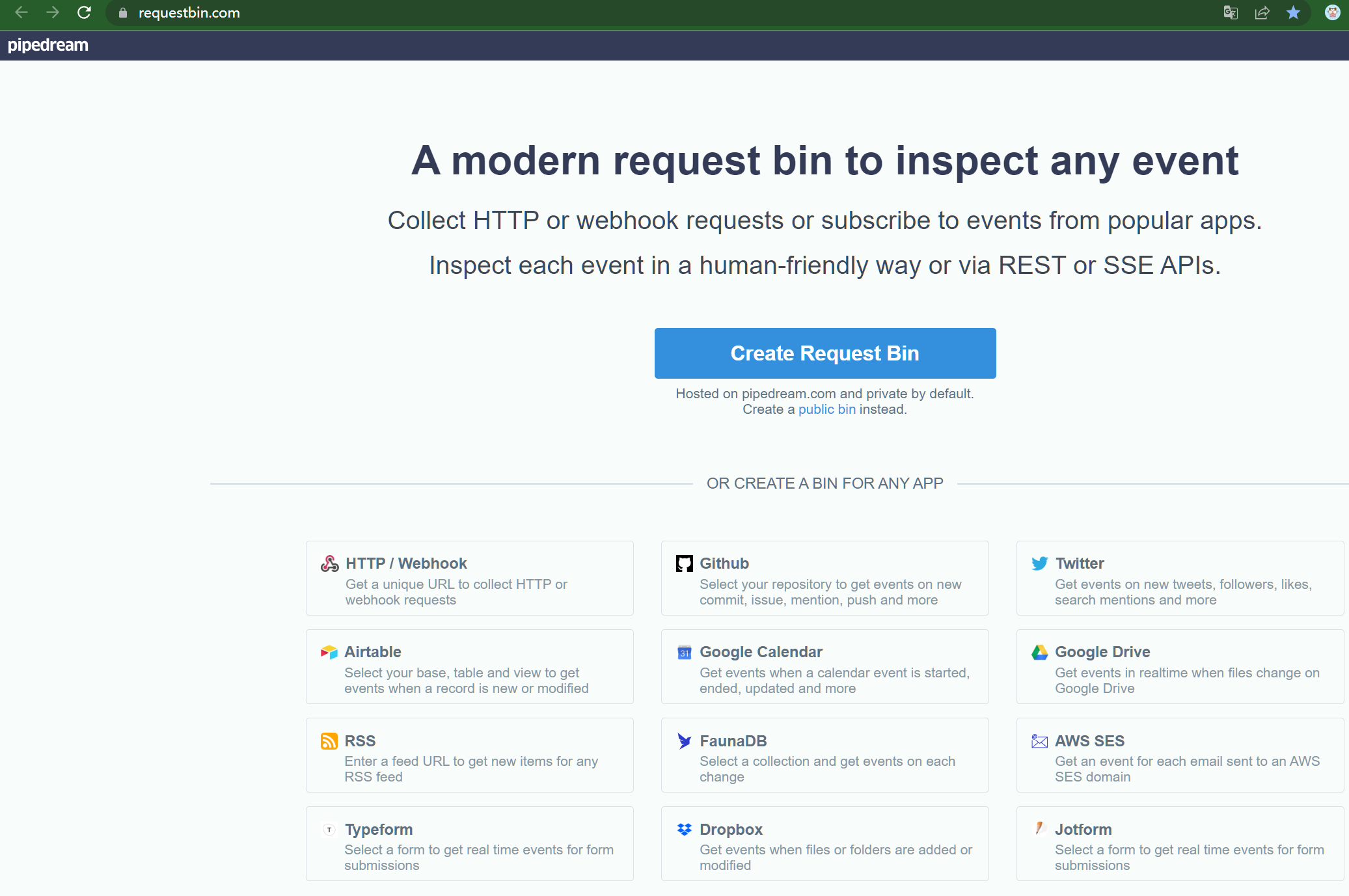Click the Jotform pencil icon
1349x896 pixels.
[1039, 828]
